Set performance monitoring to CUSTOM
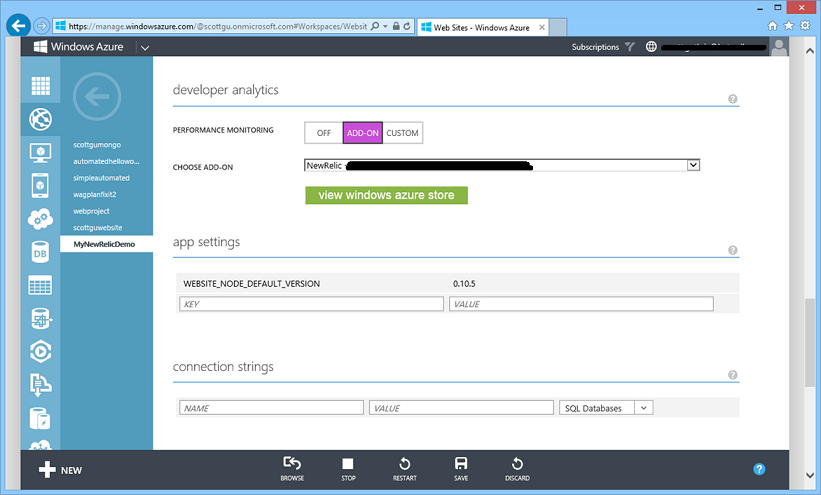 click(402, 133)
